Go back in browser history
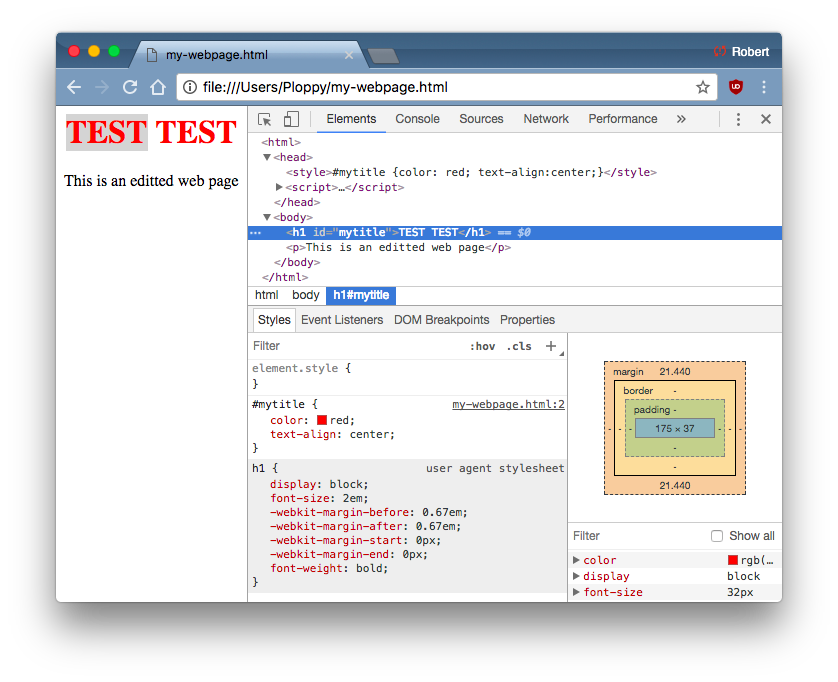 pos(74,87)
